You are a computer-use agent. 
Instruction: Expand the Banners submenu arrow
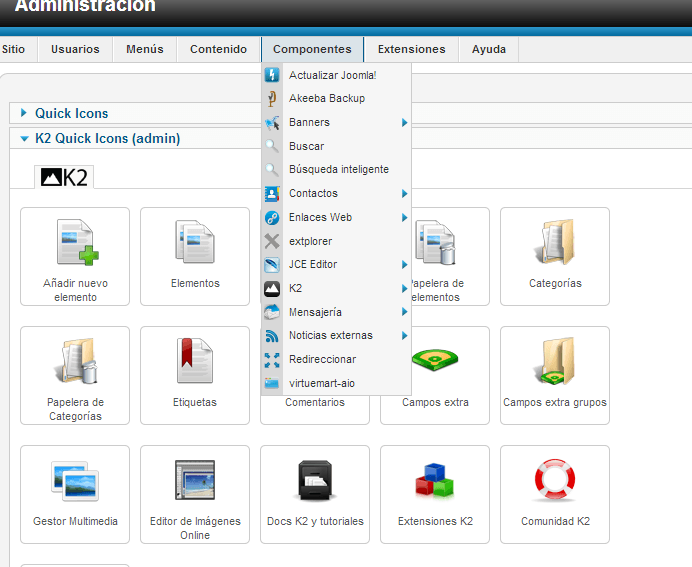click(x=404, y=123)
